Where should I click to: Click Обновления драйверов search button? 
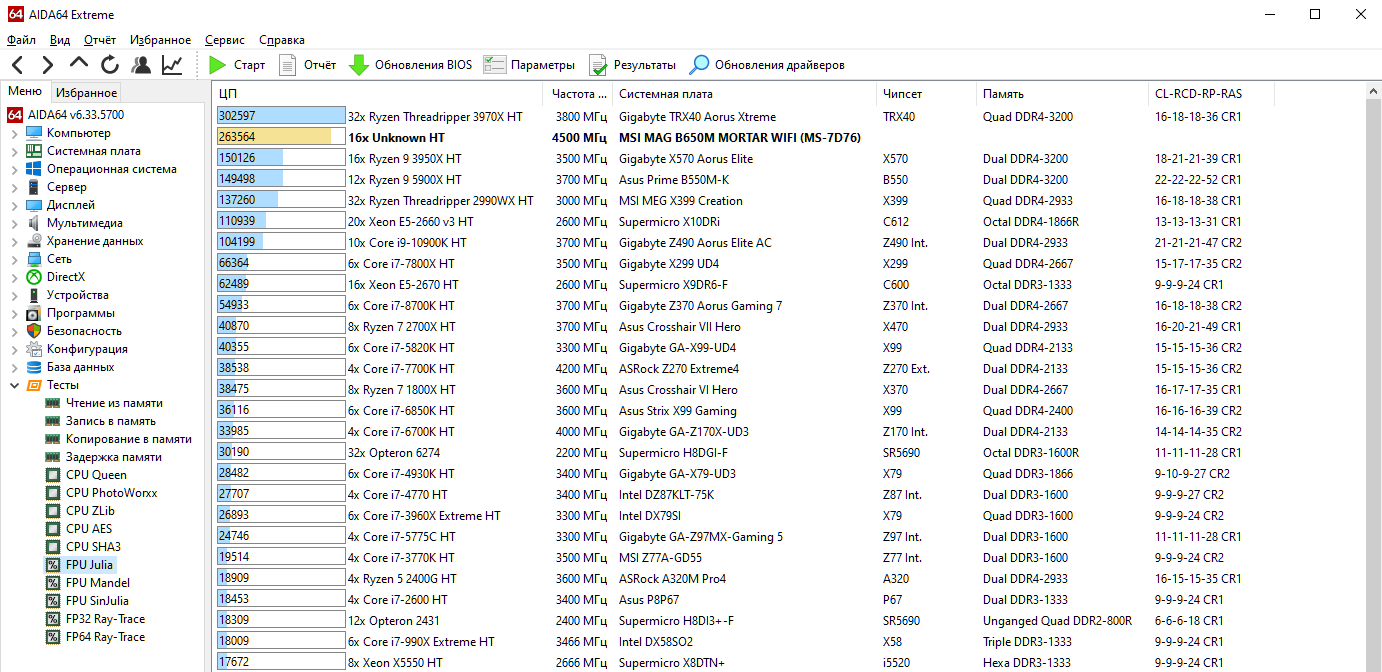(767, 65)
